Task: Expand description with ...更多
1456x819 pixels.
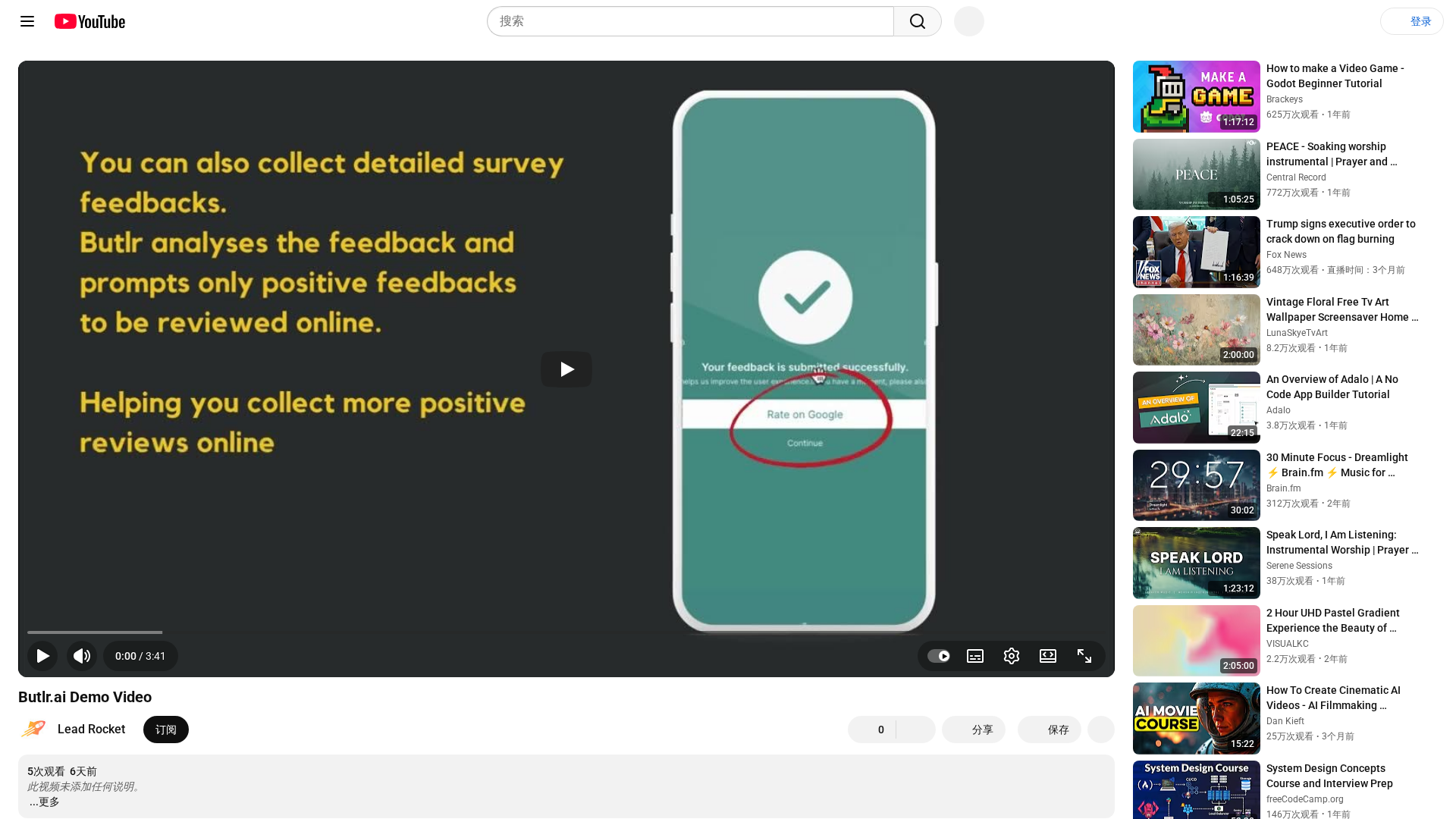Action: point(44,802)
